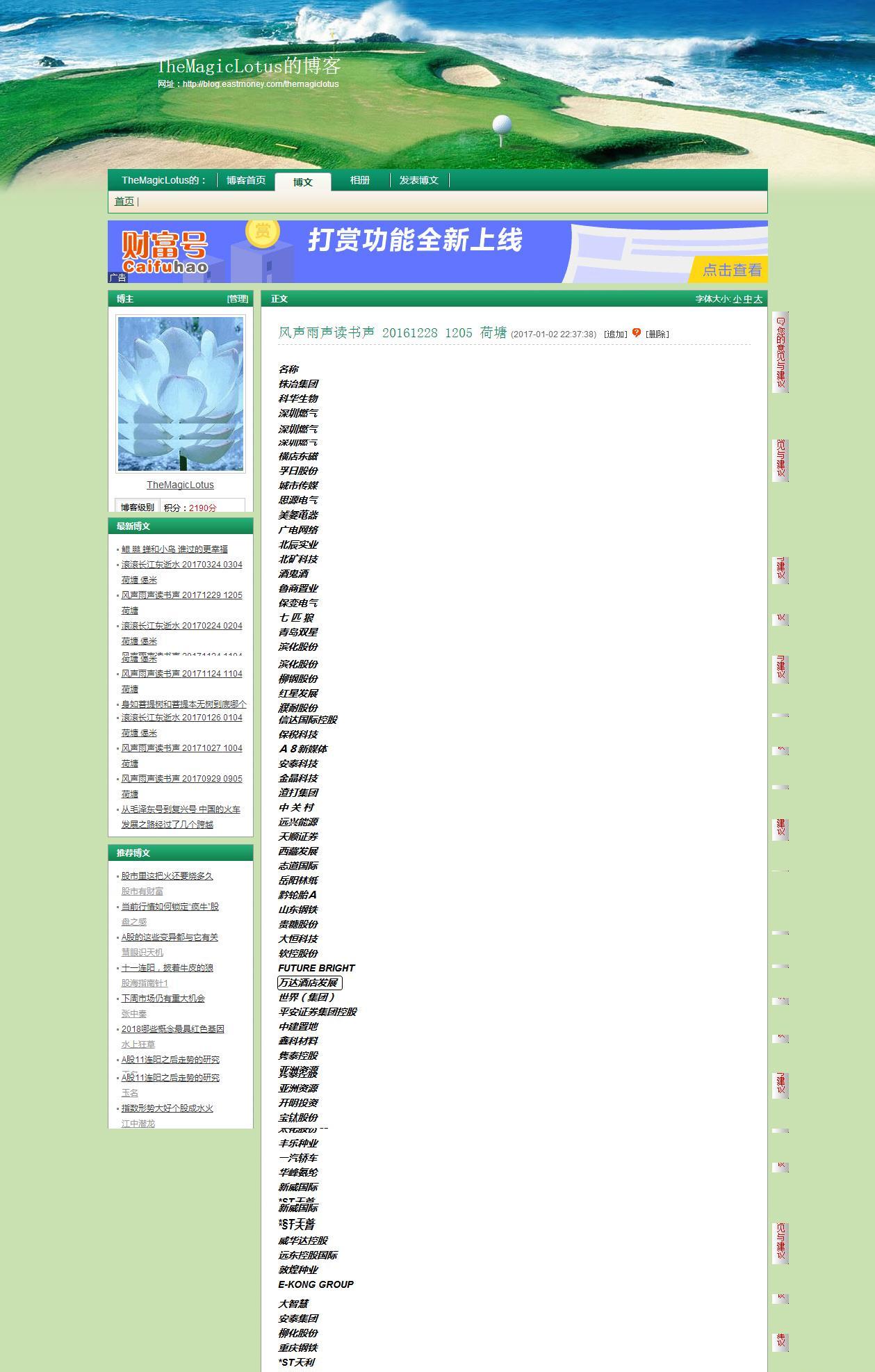Open recommended post '2018哪些概念最具红色基因'
Viewport: 875px width, 1372px height.
(x=173, y=1029)
